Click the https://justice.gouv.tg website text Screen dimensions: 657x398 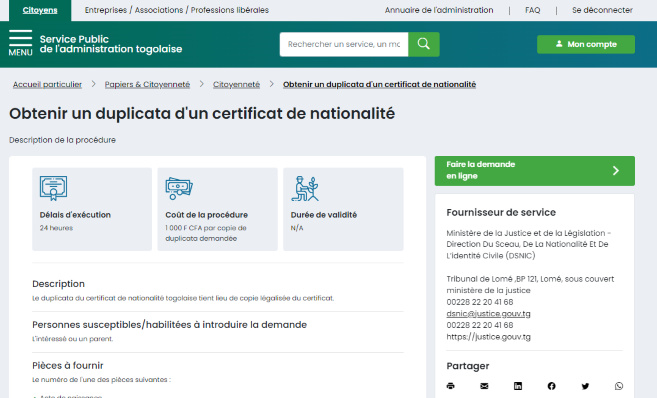coord(488,336)
